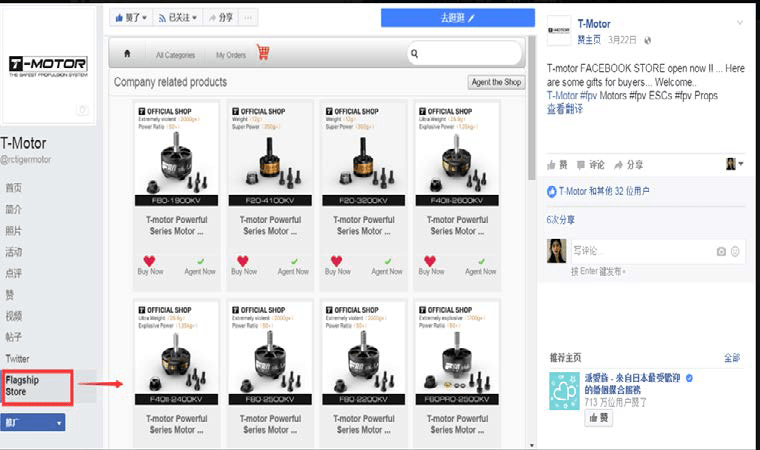
Task: Open the three-dots more options button
Action: (248, 17)
